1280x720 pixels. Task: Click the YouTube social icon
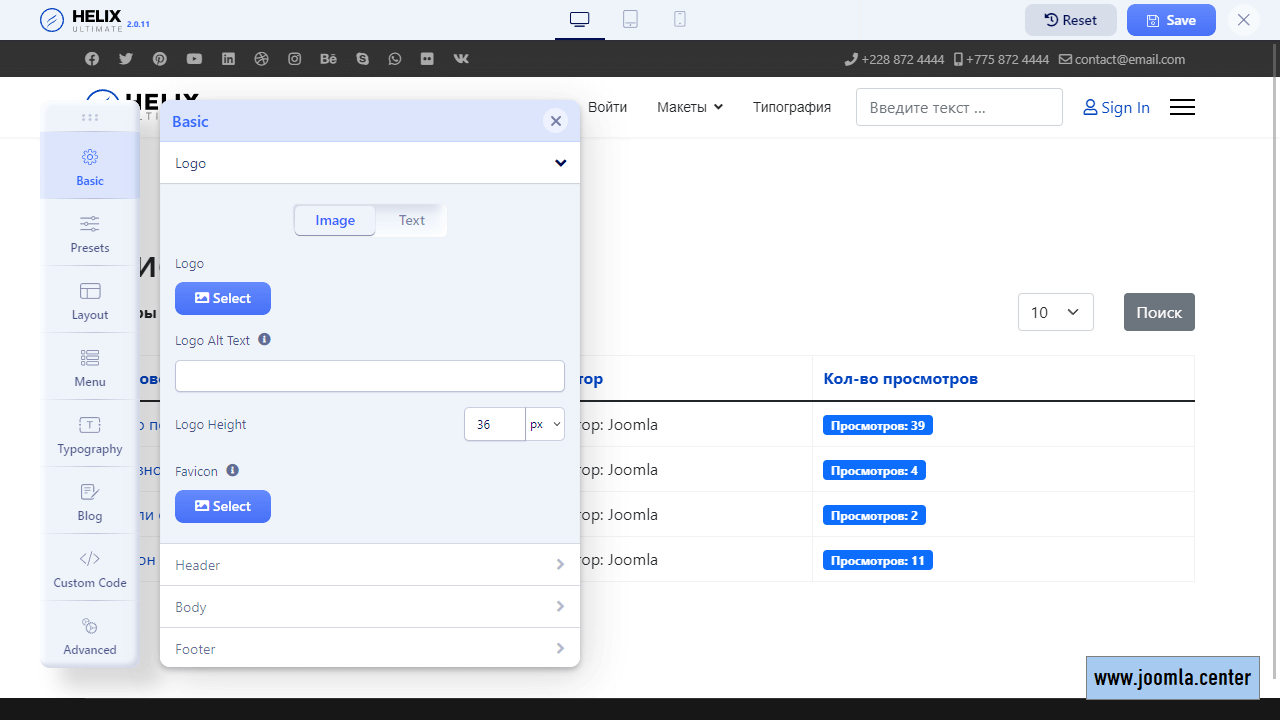click(194, 59)
